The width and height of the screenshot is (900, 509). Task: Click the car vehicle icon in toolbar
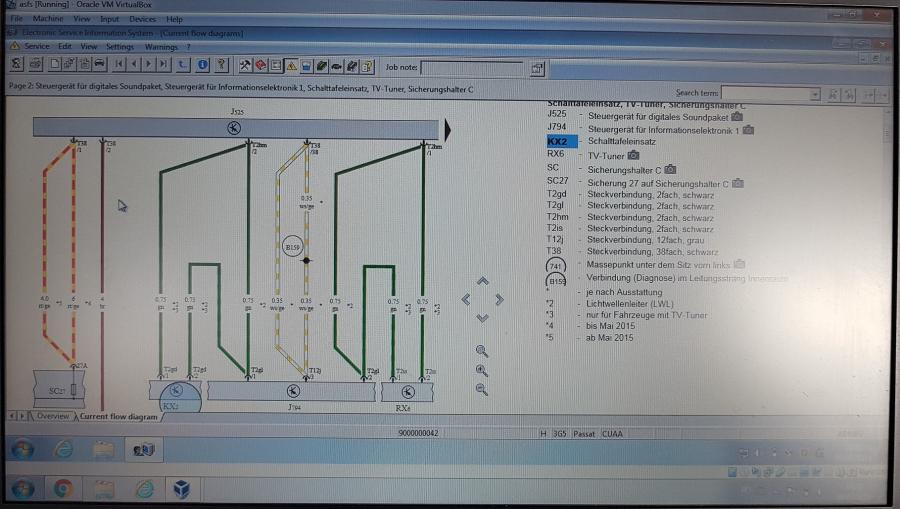99,64
